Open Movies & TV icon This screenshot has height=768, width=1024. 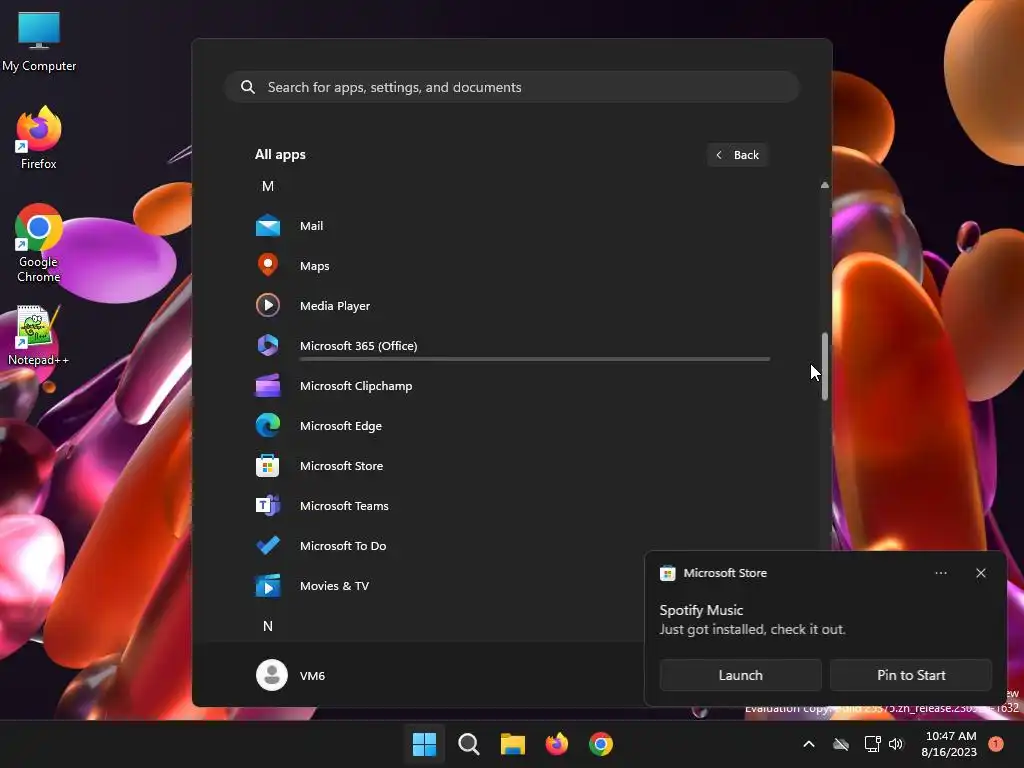(x=268, y=586)
